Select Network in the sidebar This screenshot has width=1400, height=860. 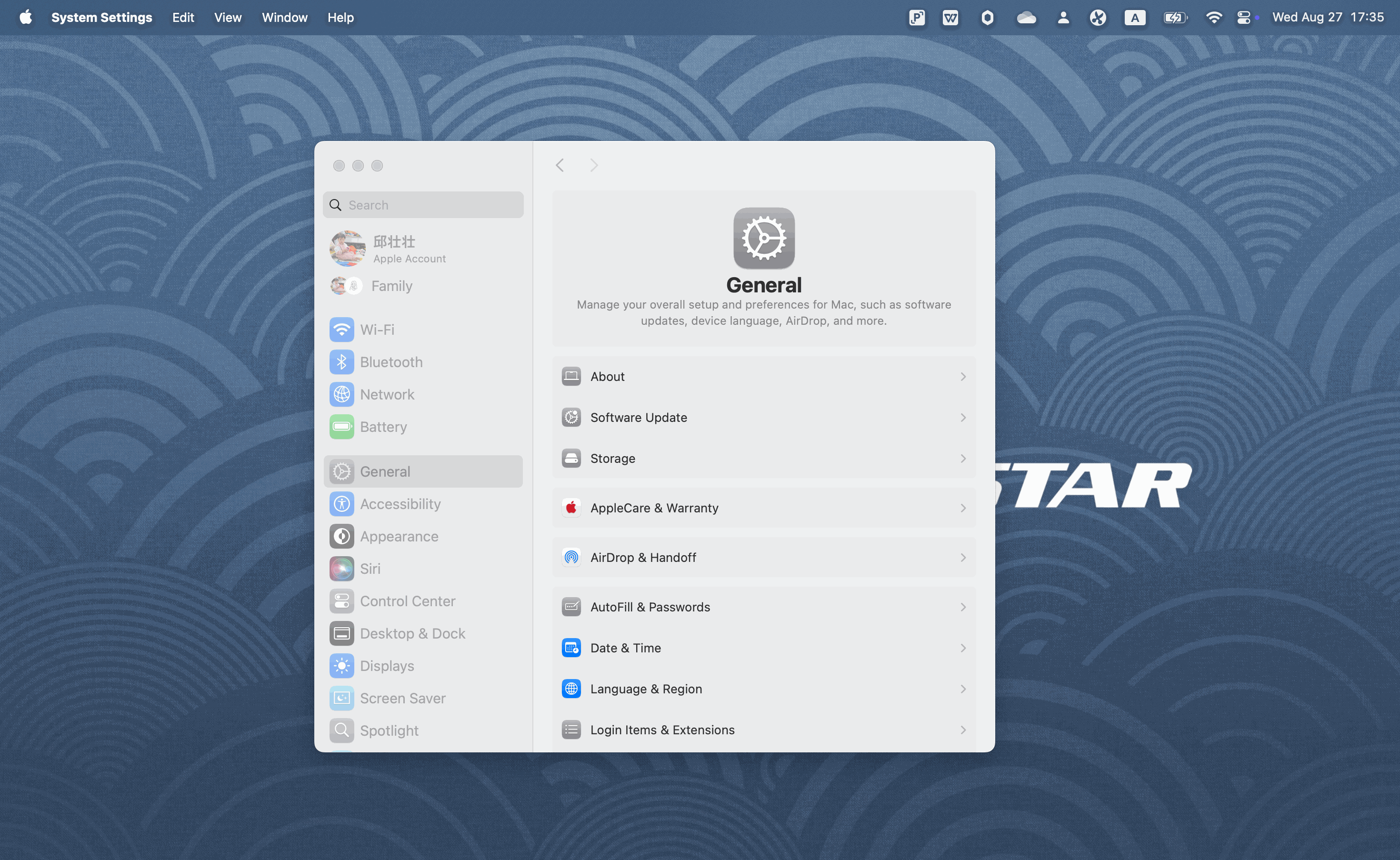tap(423, 394)
